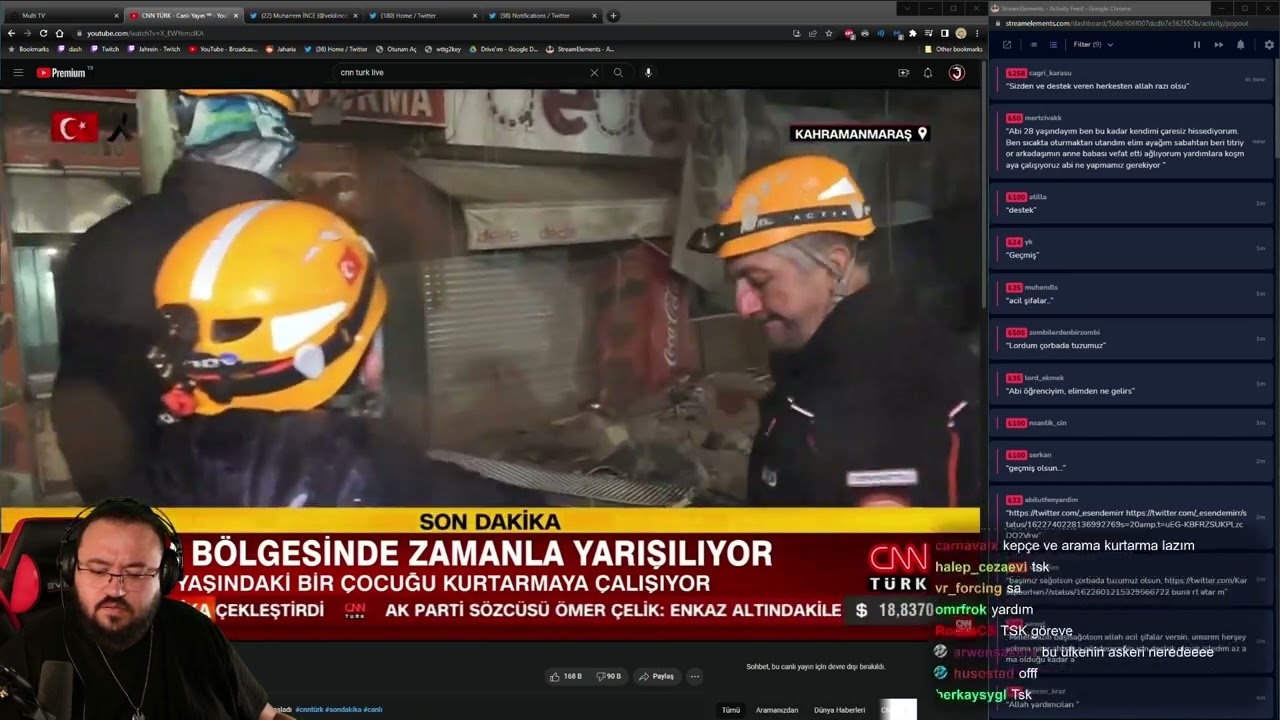Open the browser home page
The image size is (1280, 720).
tap(59, 33)
